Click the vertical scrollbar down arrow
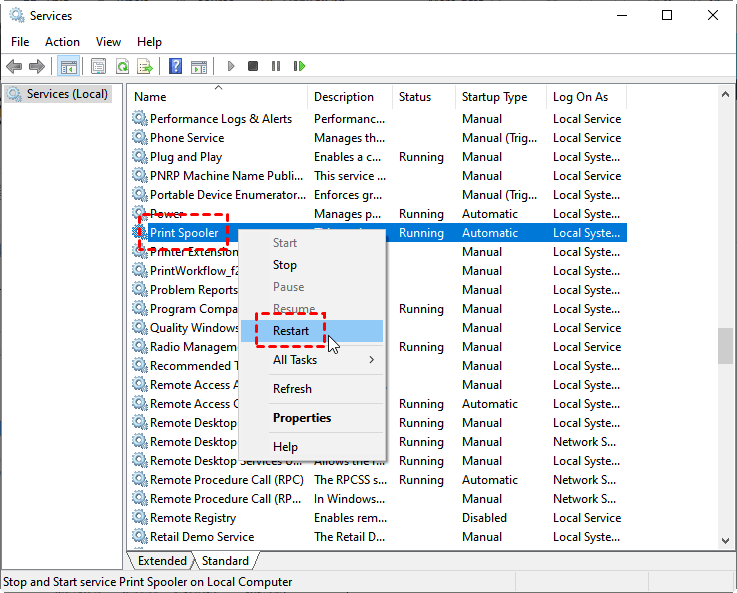 (x=725, y=541)
